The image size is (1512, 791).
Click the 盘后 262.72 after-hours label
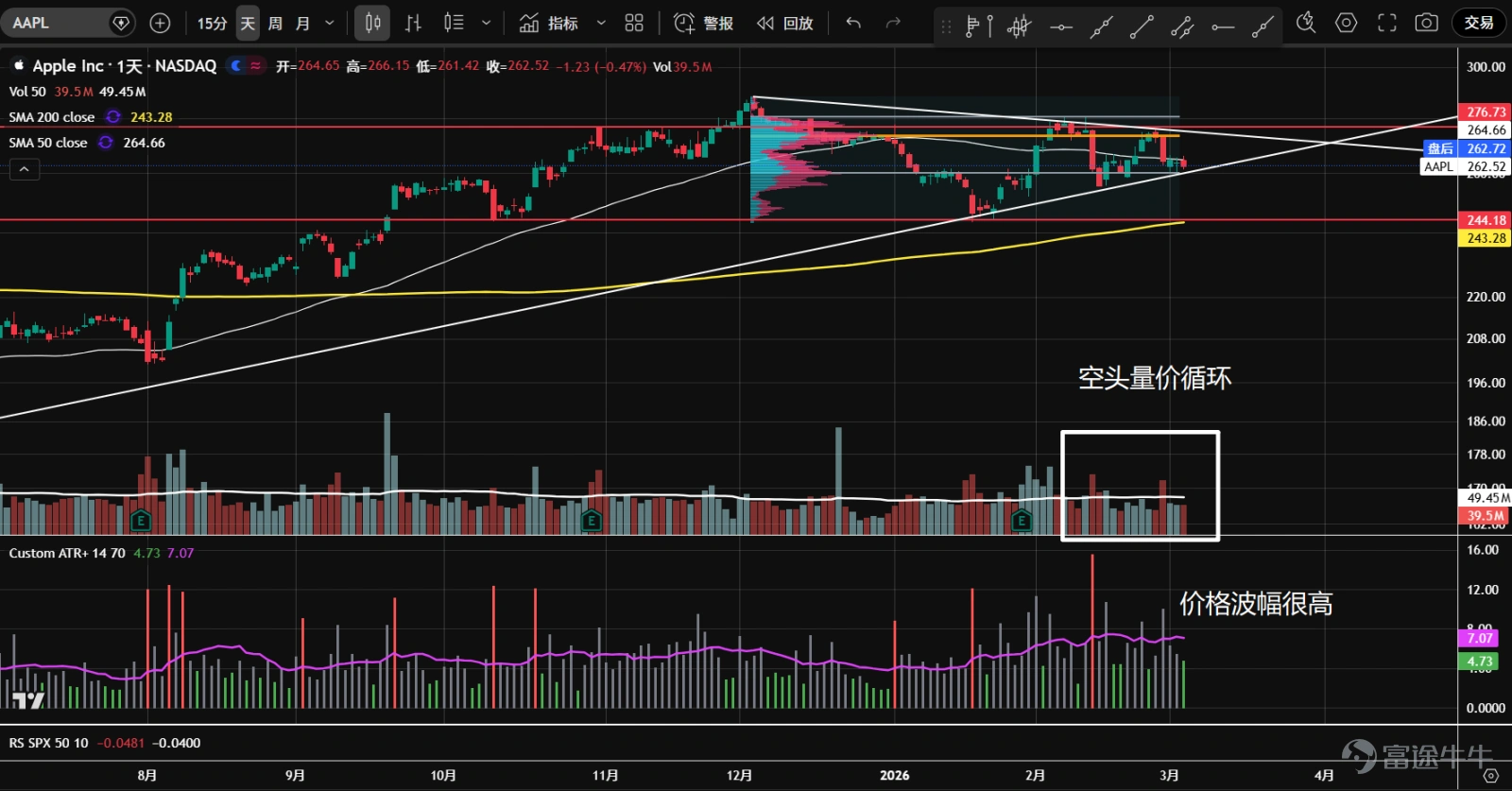point(1467,148)
